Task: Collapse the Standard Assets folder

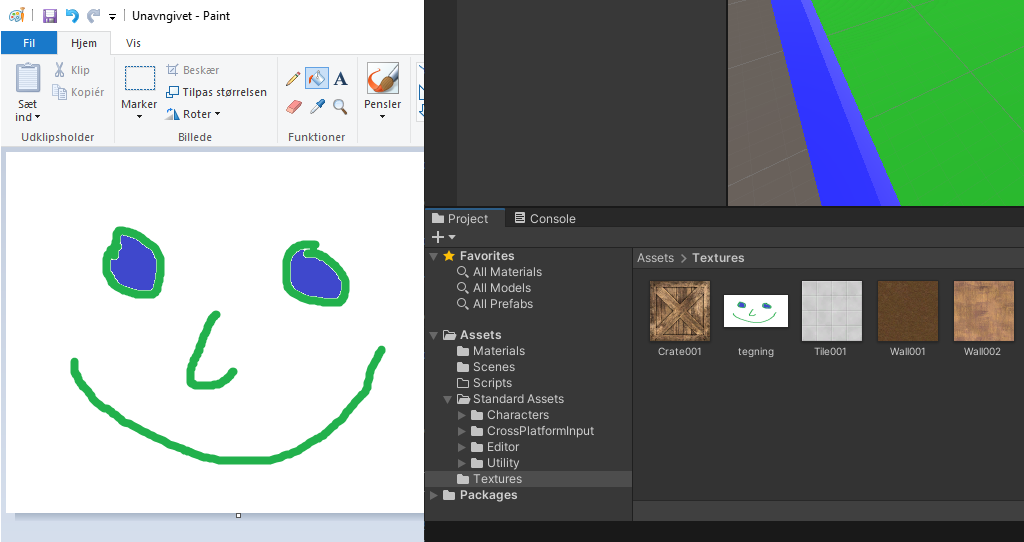Action: click(447, 399)
